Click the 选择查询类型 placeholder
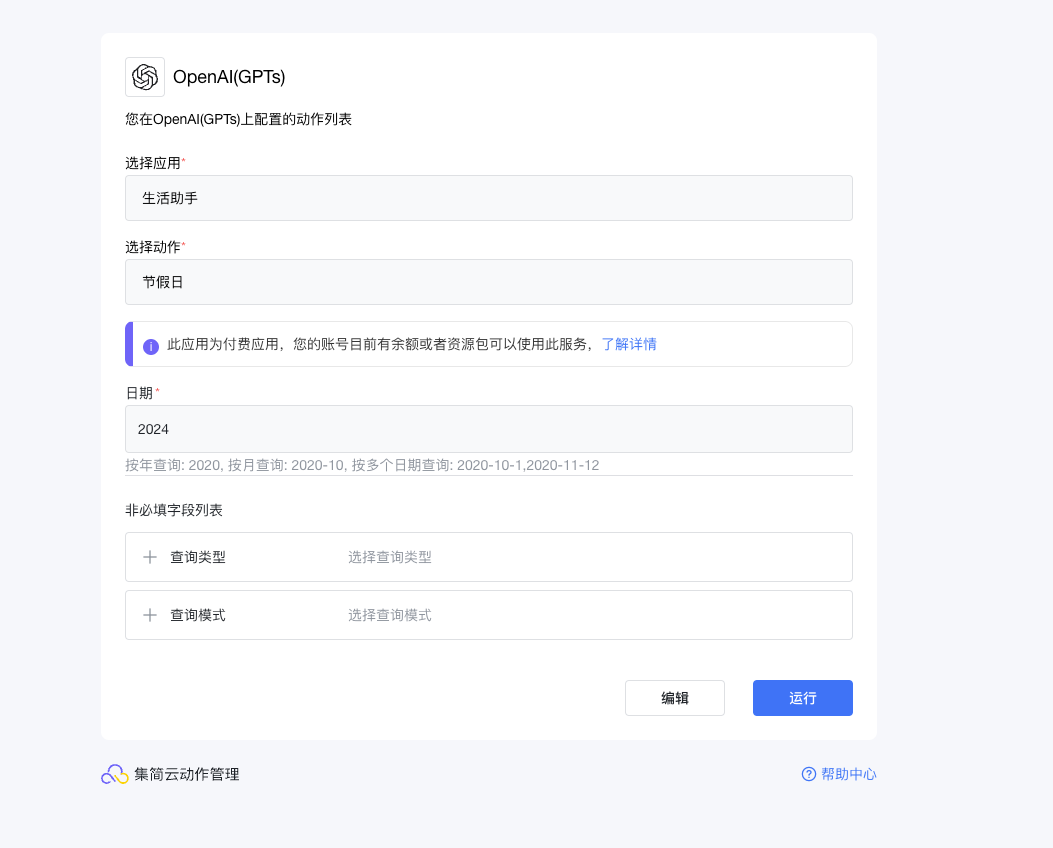 (390, 557)
